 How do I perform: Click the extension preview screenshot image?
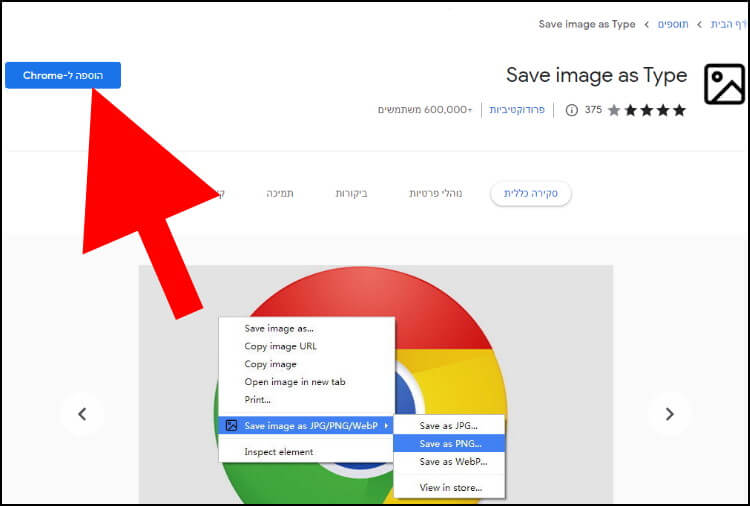click(x=375, y=384)
